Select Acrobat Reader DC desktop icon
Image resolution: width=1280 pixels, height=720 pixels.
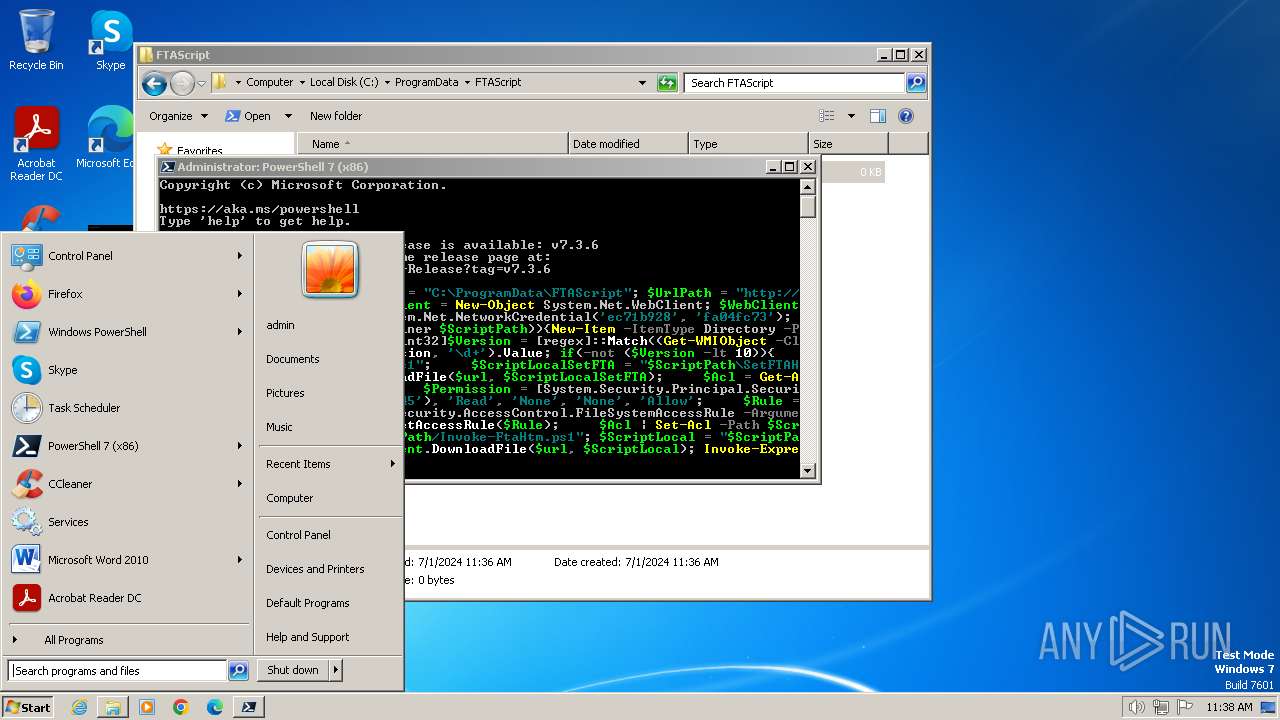(x=36, y=144)
